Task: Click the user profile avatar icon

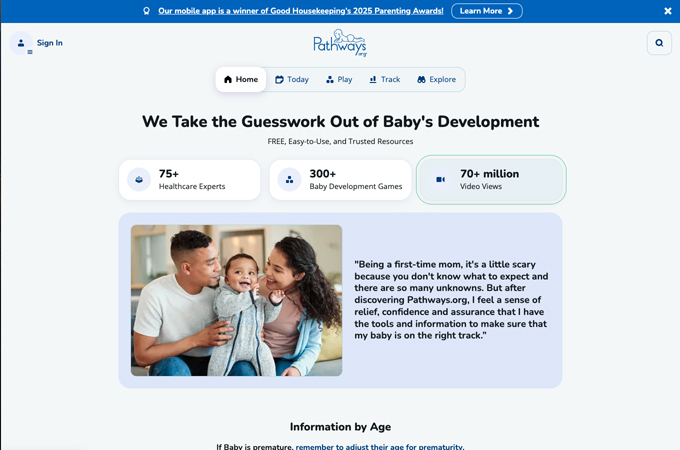Action: pos(21,43)
